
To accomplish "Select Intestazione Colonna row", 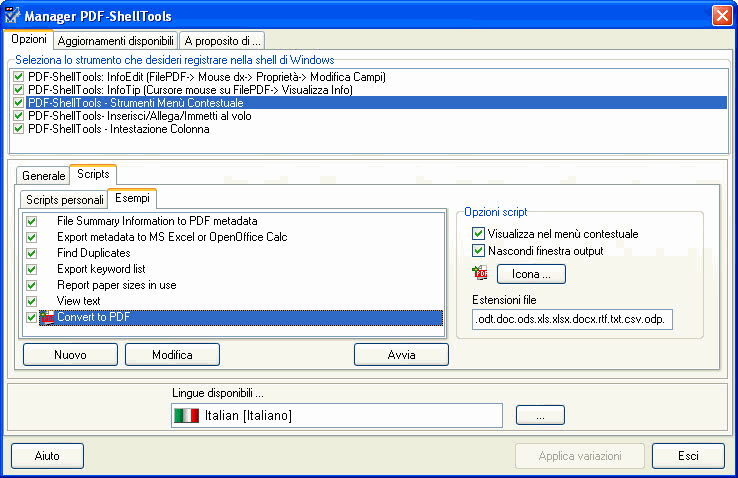I will [119, 129].
